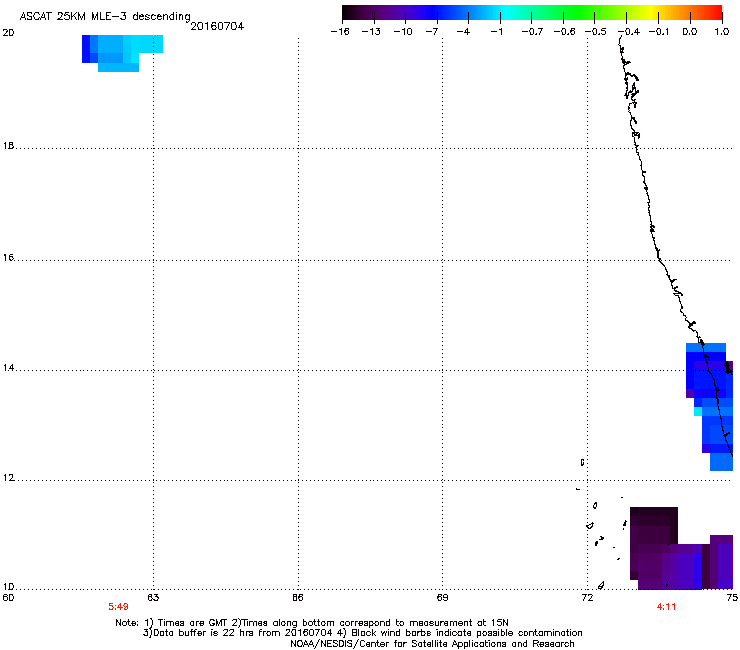Screen dimensions: 740x650
Task: Click the longitude axis label 63
Action: 153,598
